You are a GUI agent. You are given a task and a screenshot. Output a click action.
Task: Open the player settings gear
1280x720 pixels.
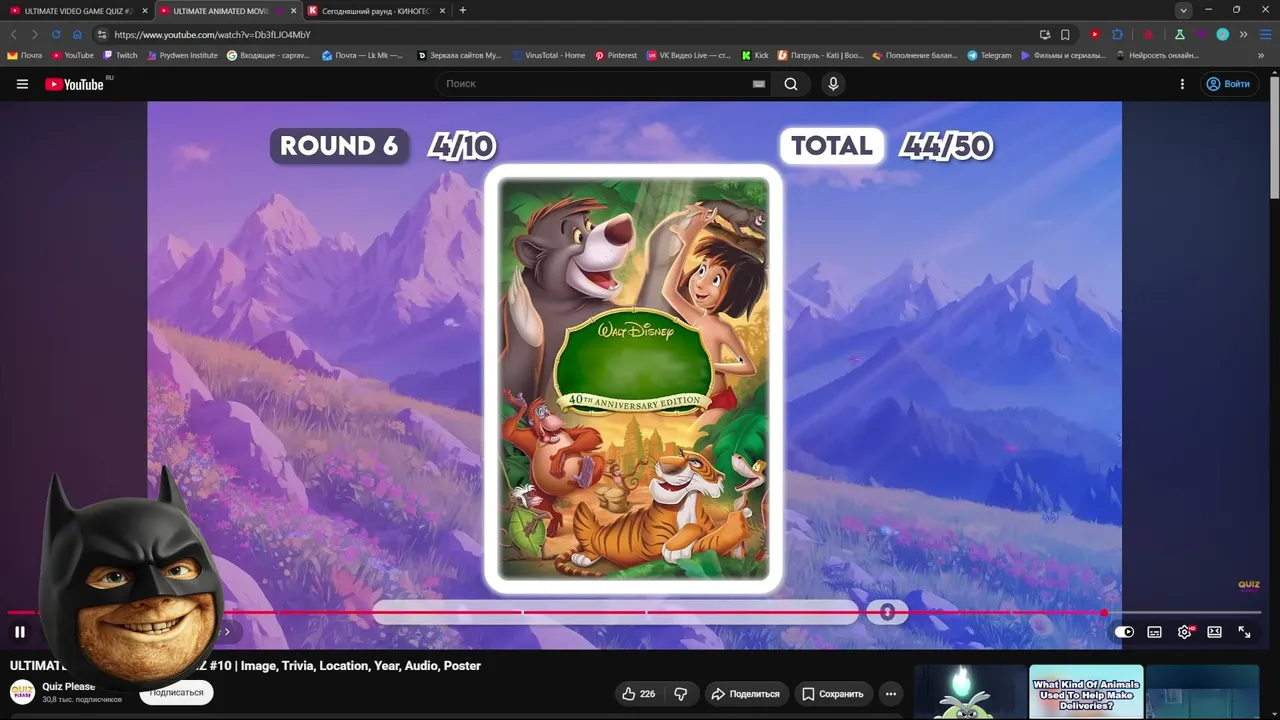1185,632
